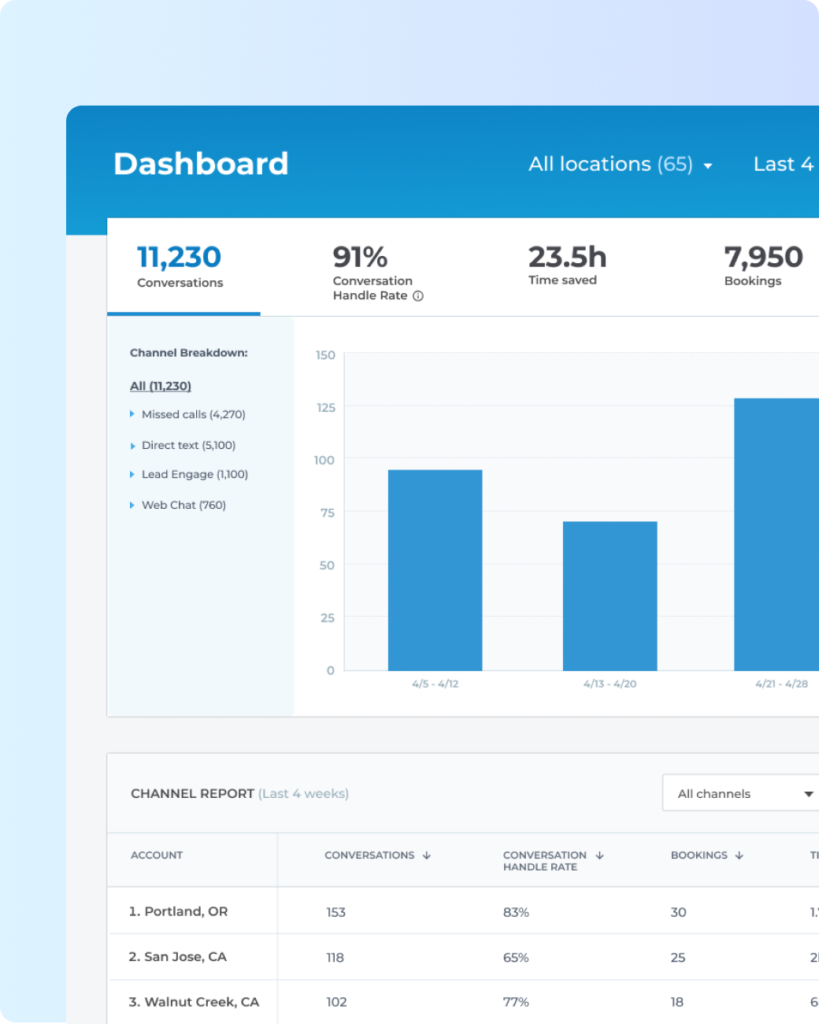Select the 11,230 Conversations tab
819x1024 pixels.
[184, 266]
